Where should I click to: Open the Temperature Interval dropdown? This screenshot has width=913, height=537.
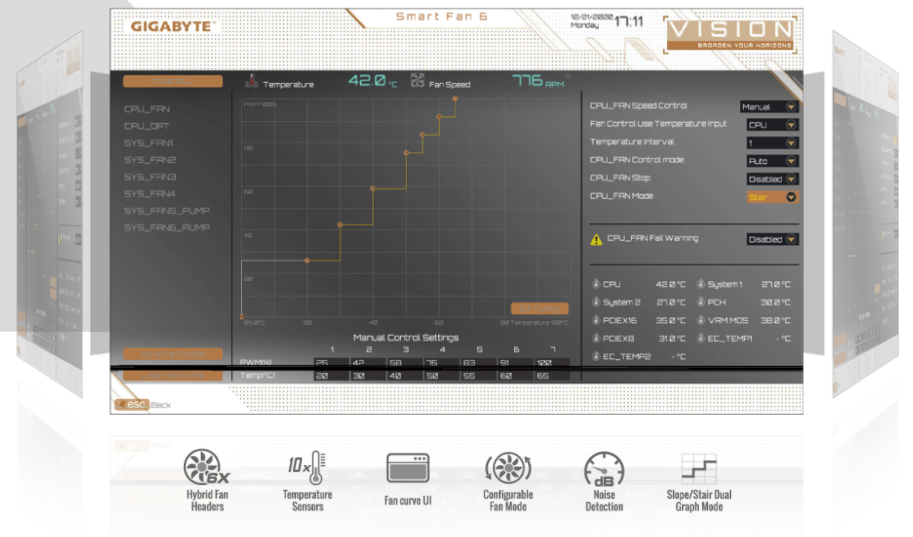[772, 143]
